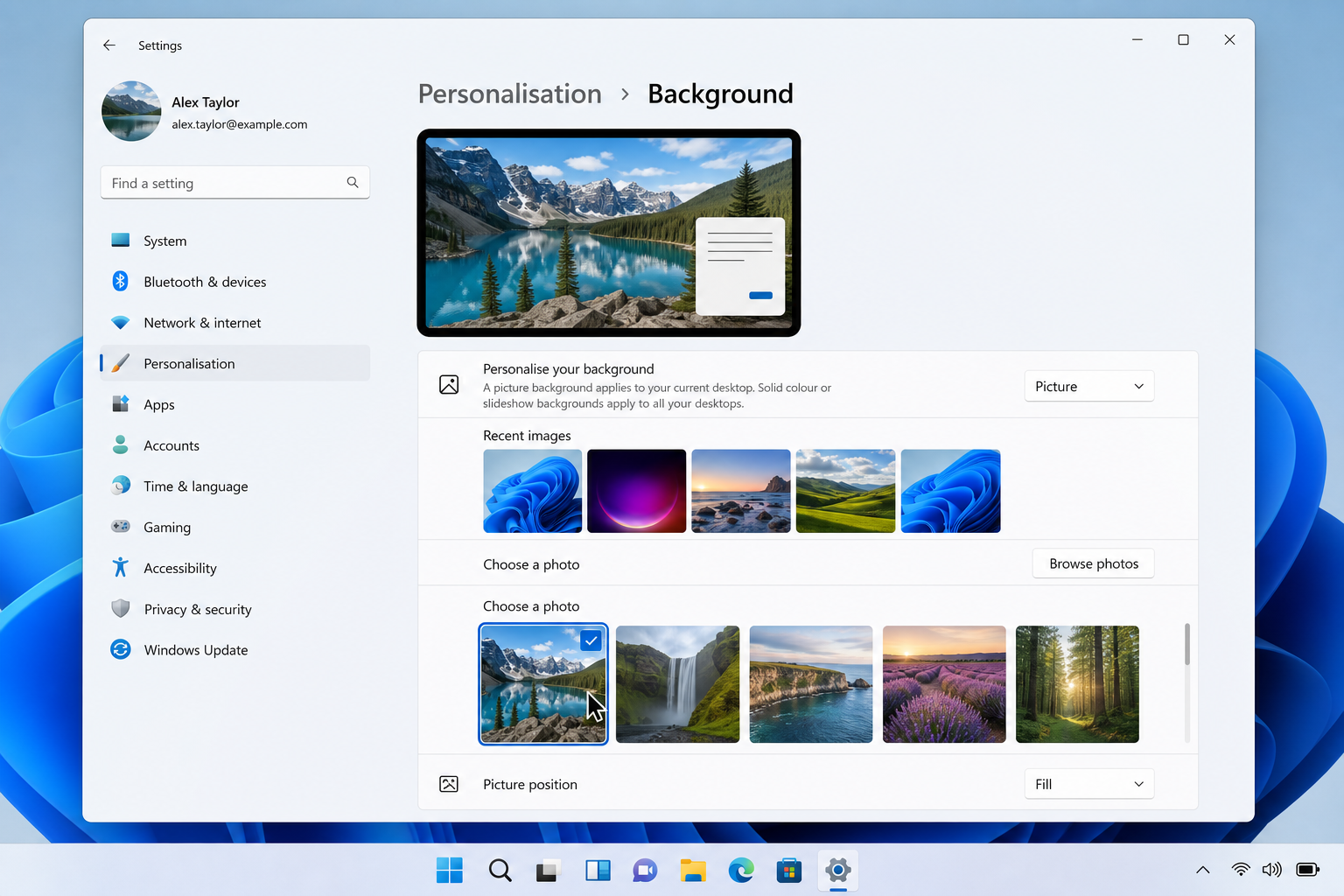Image resolution: width=1344 pixels, height=896 pixels.
Task: Choose the waterfall photo
Action: point(678,684)
